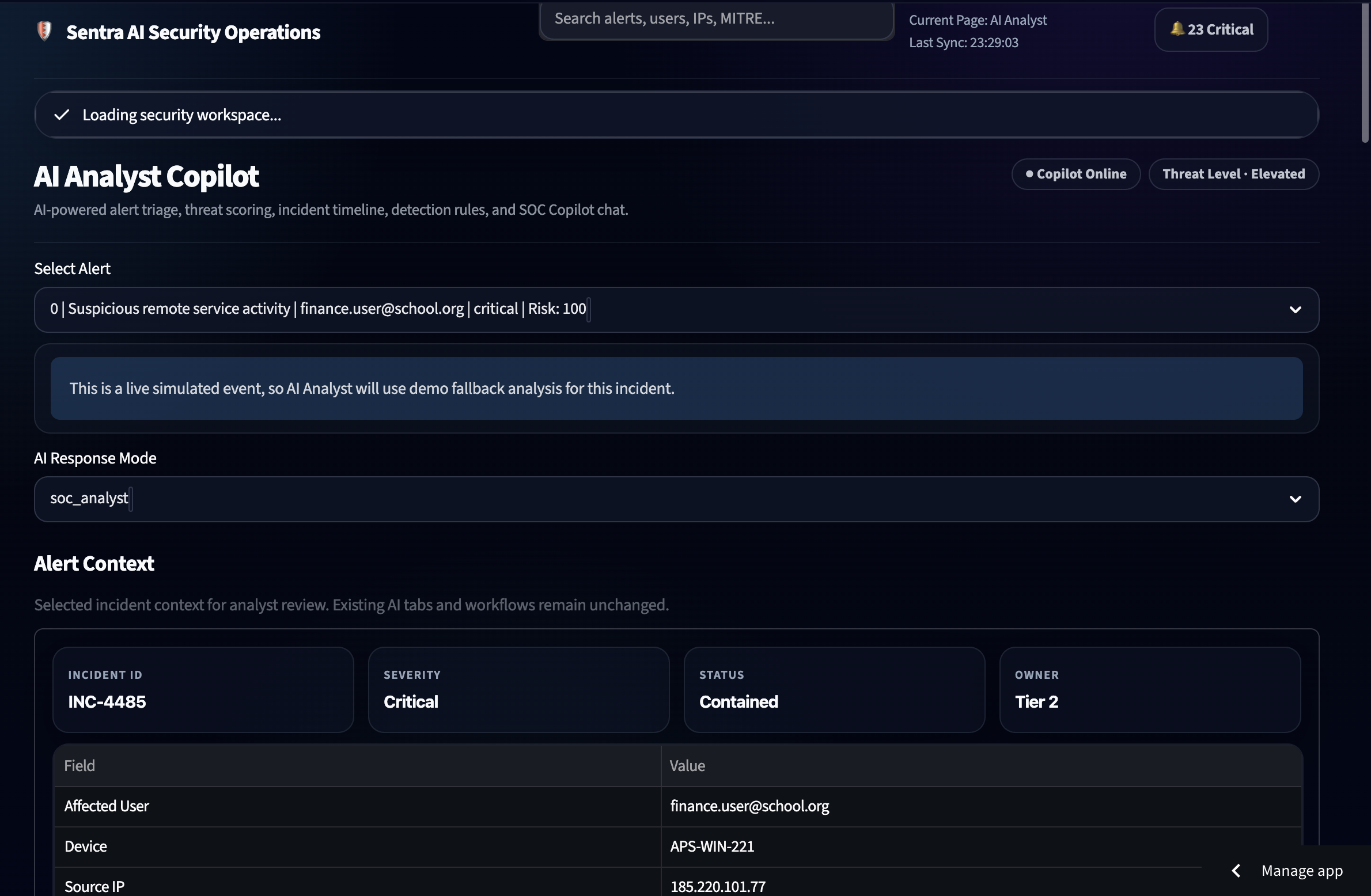Click the Manage app left arrow icon
This screenshot has height=896, width=1371.
(x=1236, y=871)
